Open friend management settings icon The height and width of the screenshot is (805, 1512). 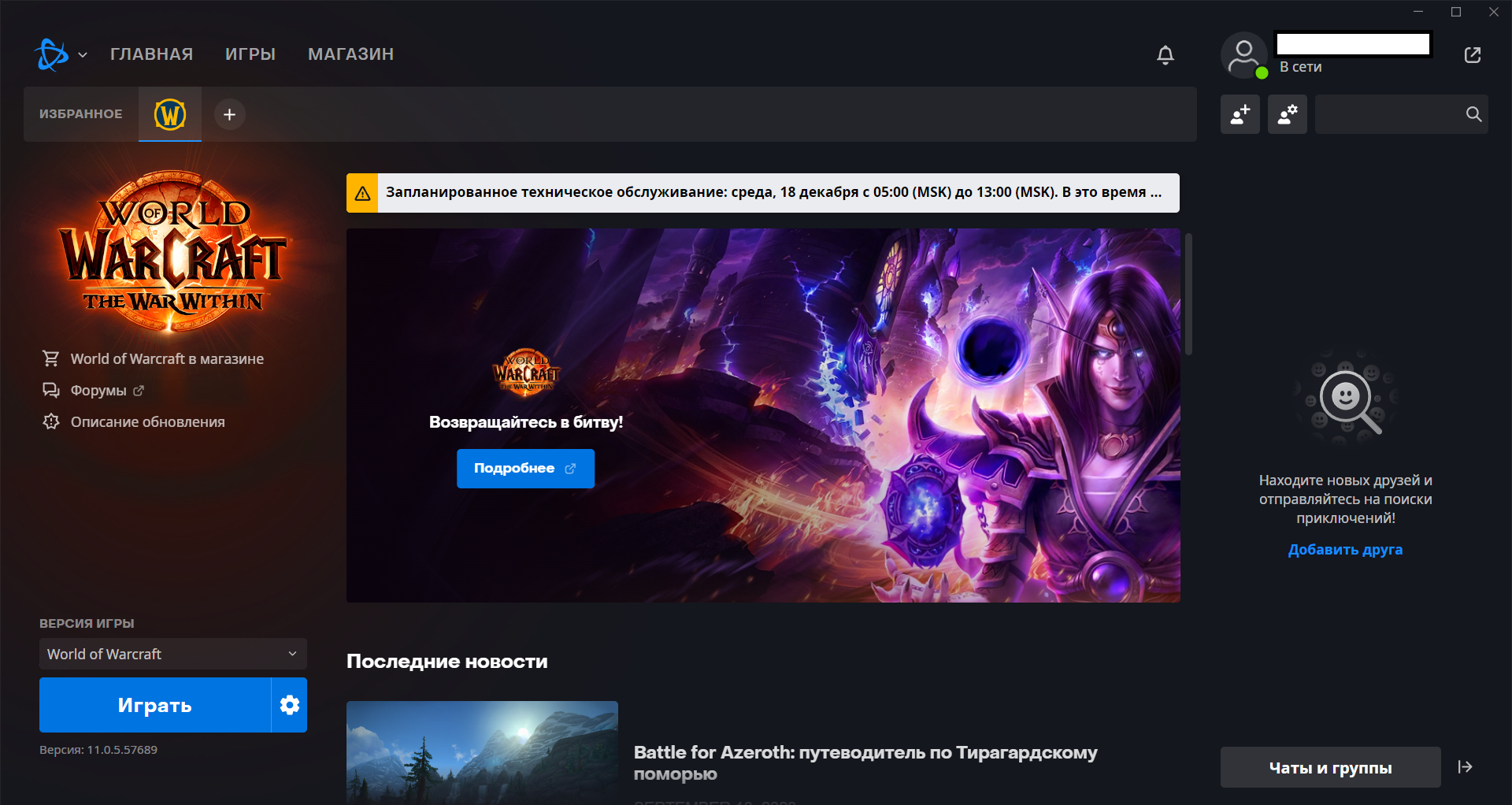[x=1288, y=114]
